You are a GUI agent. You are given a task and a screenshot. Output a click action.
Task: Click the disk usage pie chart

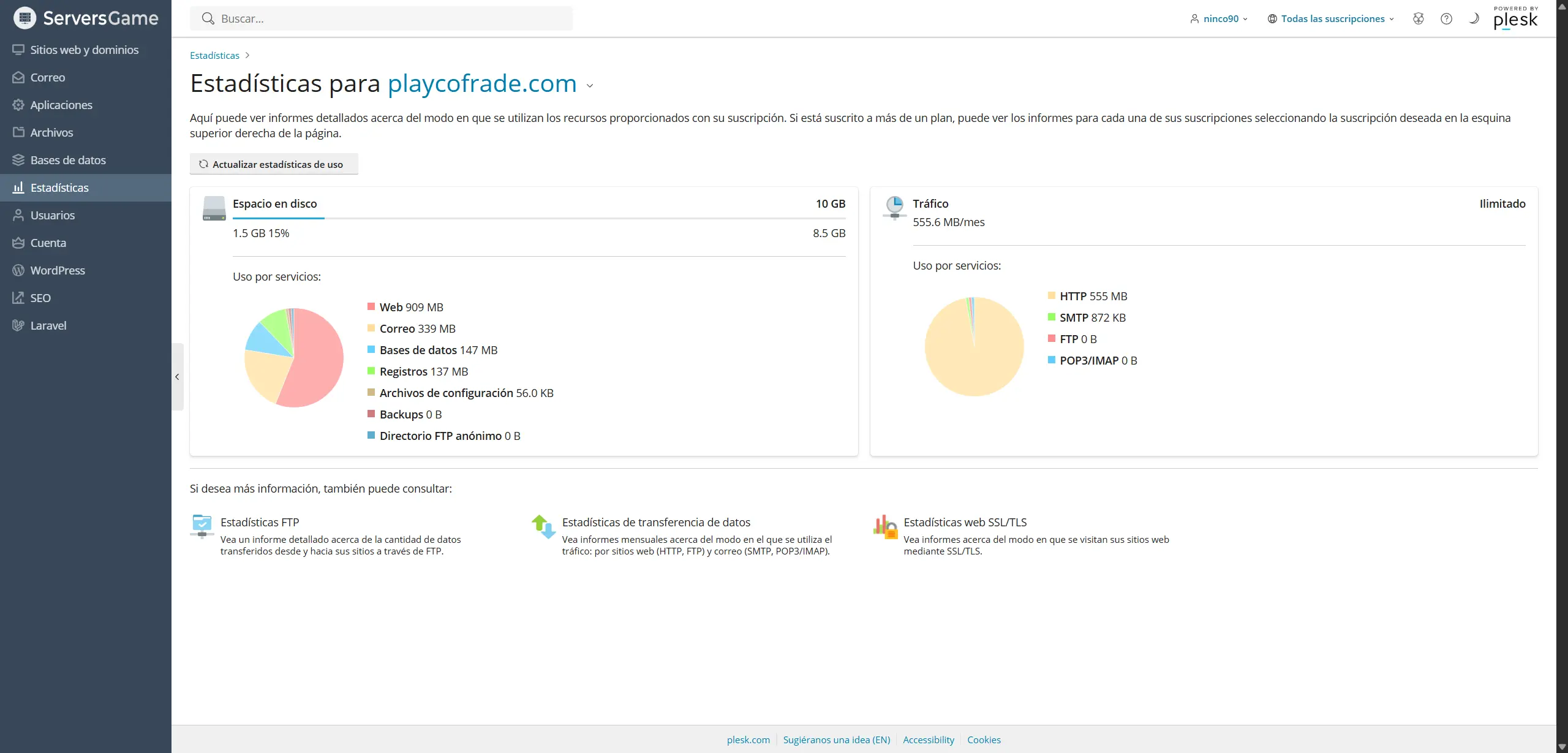point(294,357)
